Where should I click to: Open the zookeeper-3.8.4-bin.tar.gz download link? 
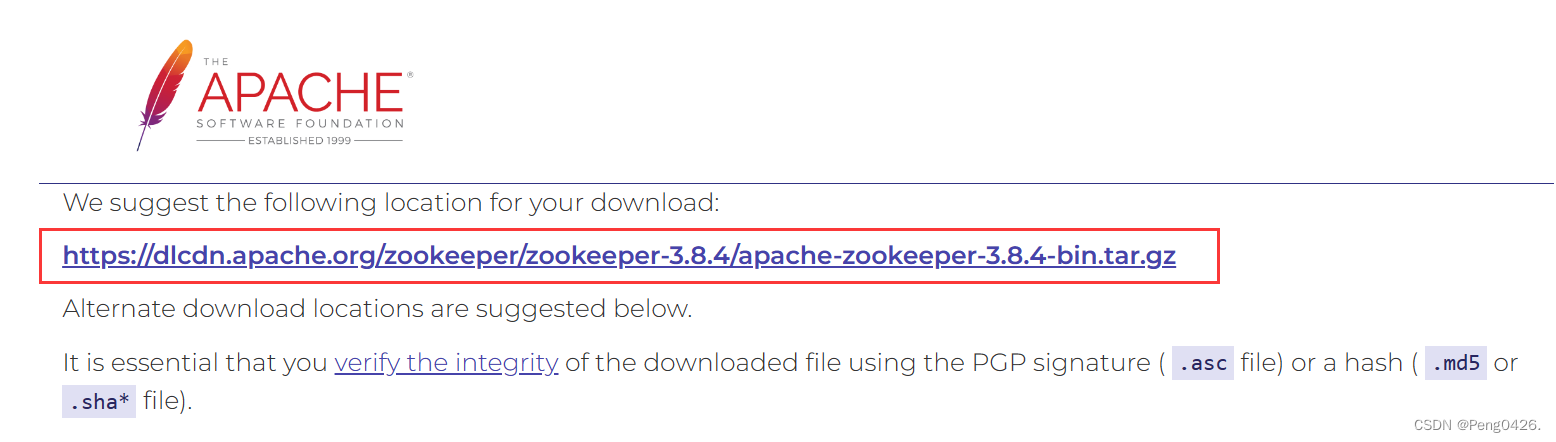(x=619, y=256)
